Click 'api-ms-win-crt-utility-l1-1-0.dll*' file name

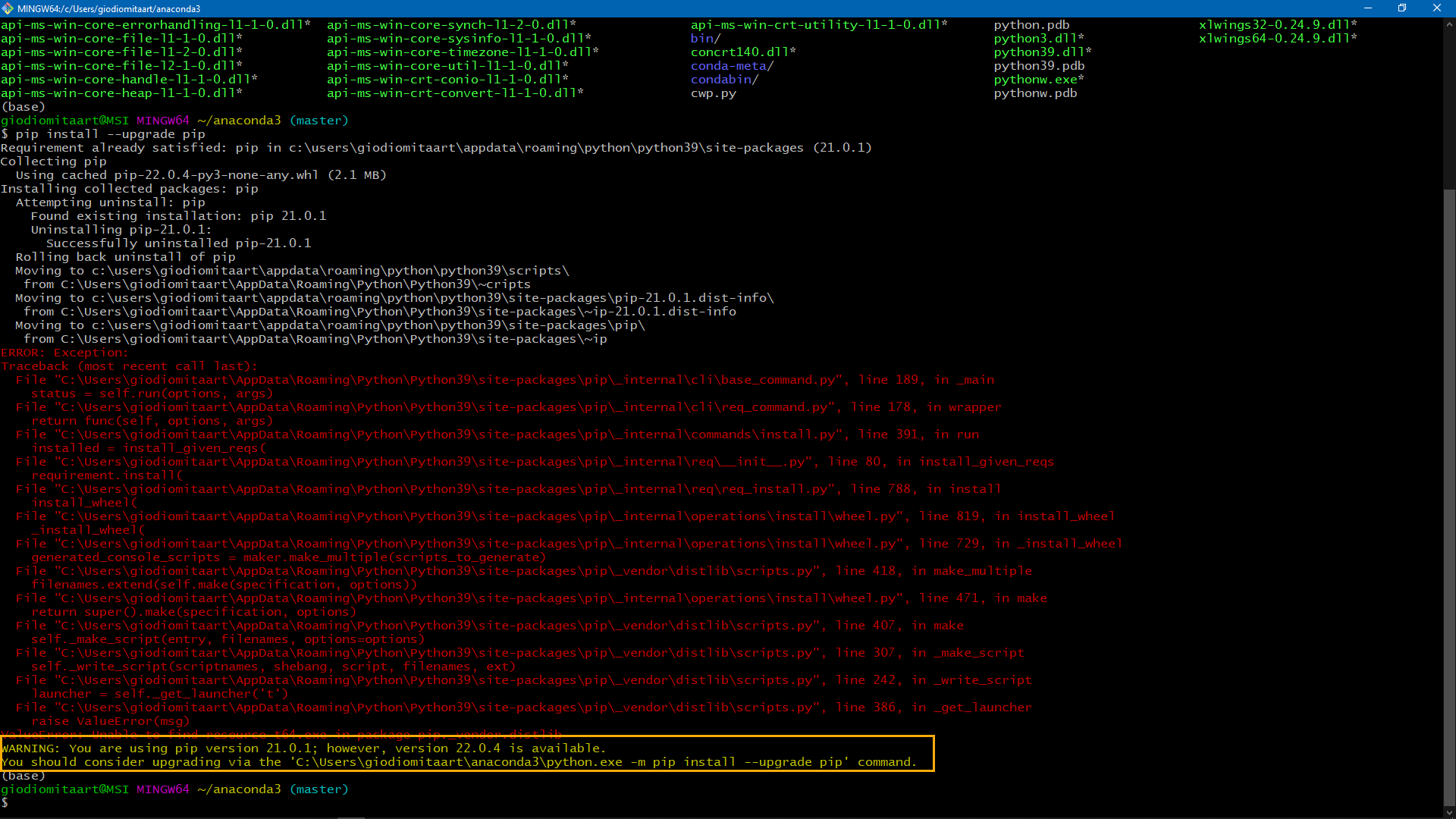coord(820,25)
